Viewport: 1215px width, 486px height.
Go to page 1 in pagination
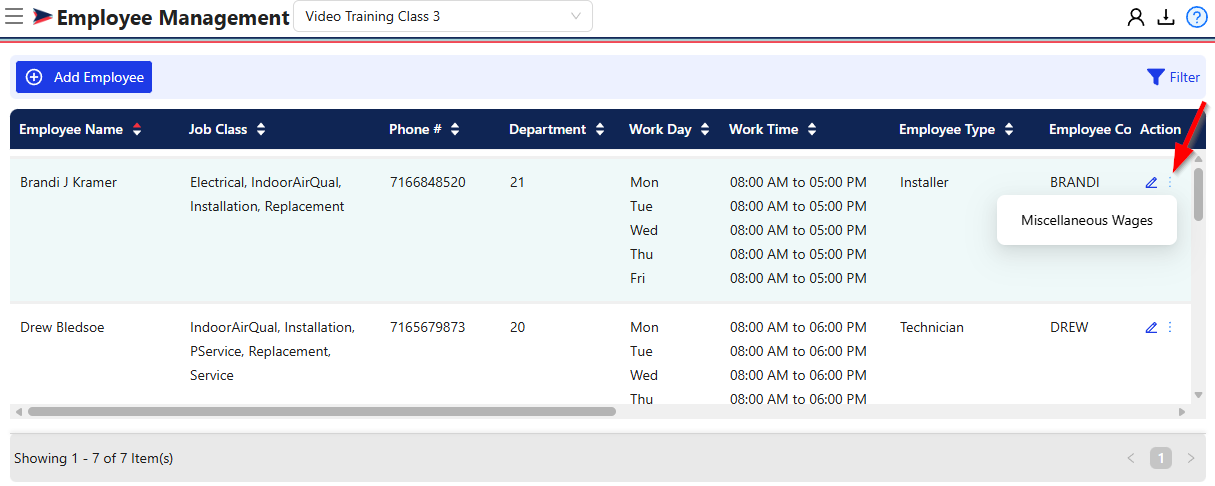coord(1160,458)
